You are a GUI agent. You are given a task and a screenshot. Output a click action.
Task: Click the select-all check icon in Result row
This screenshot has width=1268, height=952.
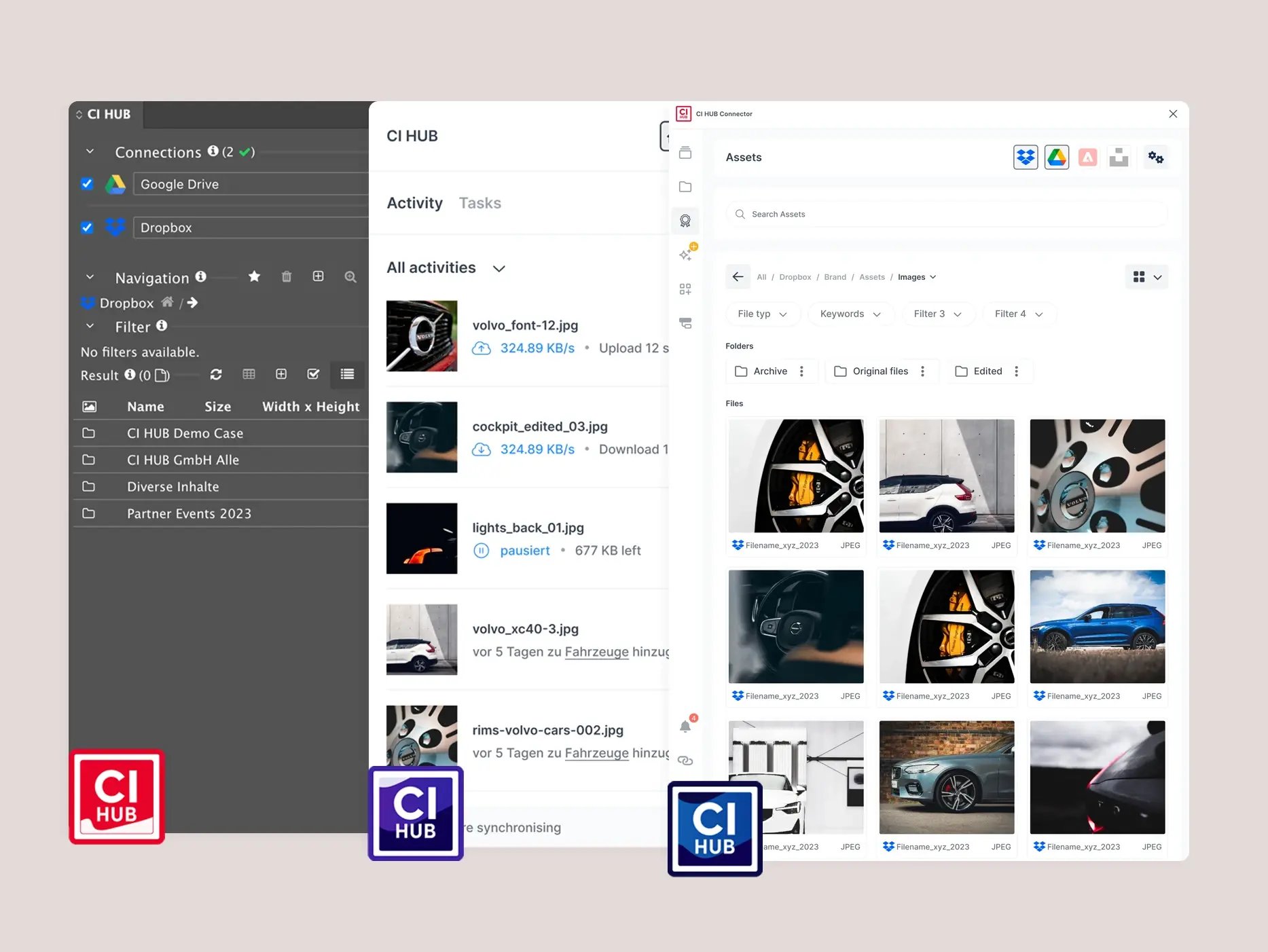click(x=313, y=374)
